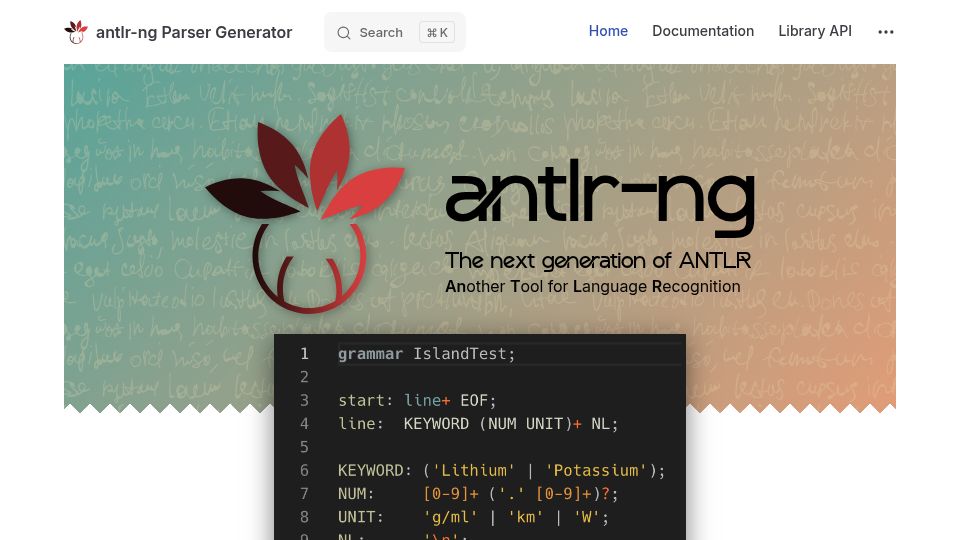The width and height of the screenshot is (960, 540).
Task: Click 'Another Tool for Language Recognition' text
Action: coord(593,287)
